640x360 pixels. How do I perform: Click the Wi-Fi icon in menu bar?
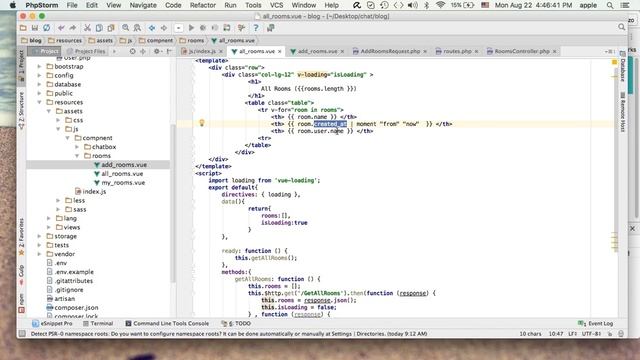[x=440, y=5]
